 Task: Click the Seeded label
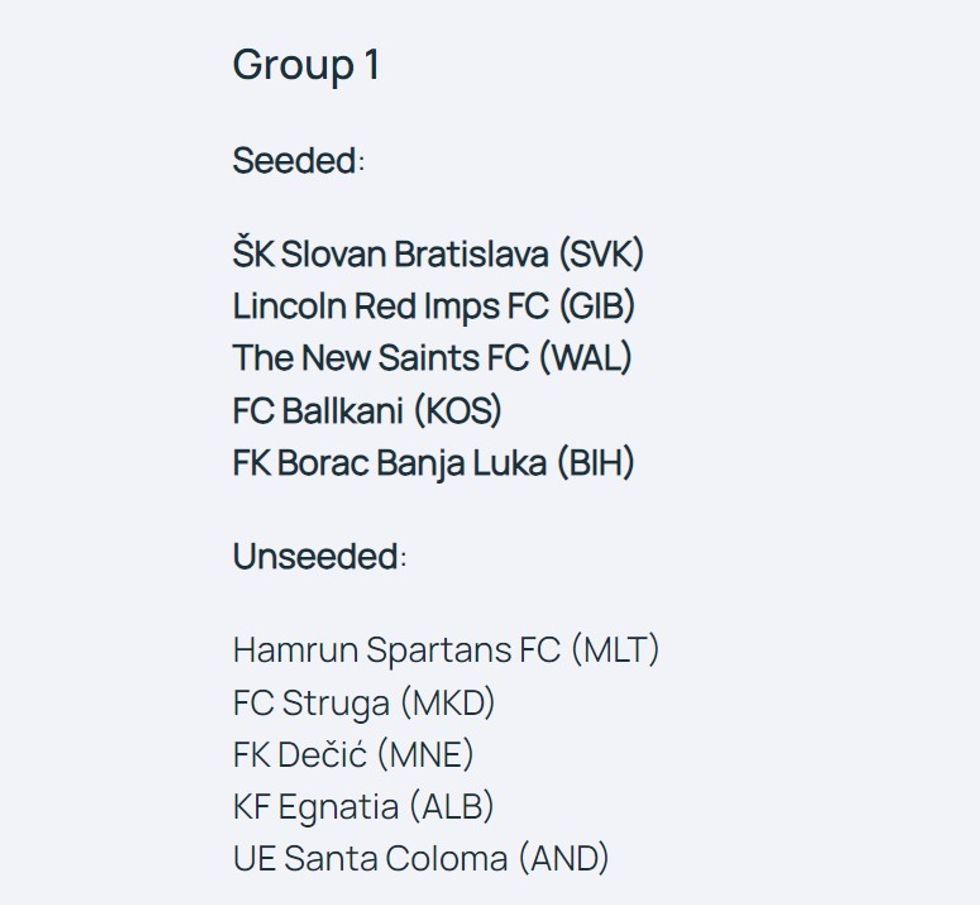pyautogui.click(x=296, y=160)
